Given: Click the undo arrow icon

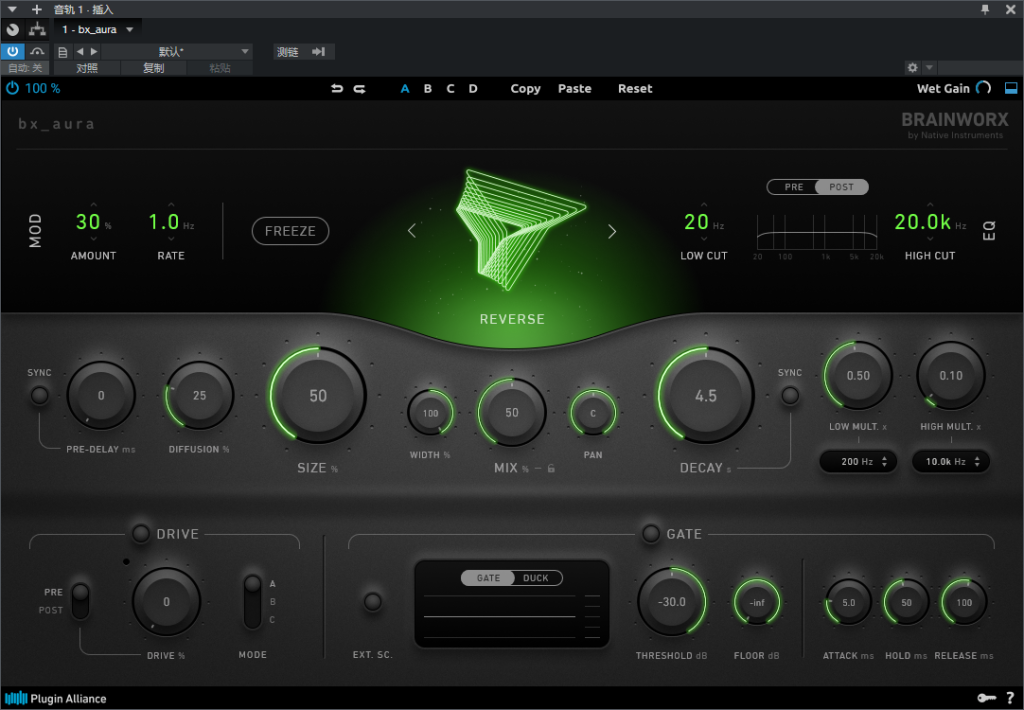Looking at the screenshot, I should [337, 89].
